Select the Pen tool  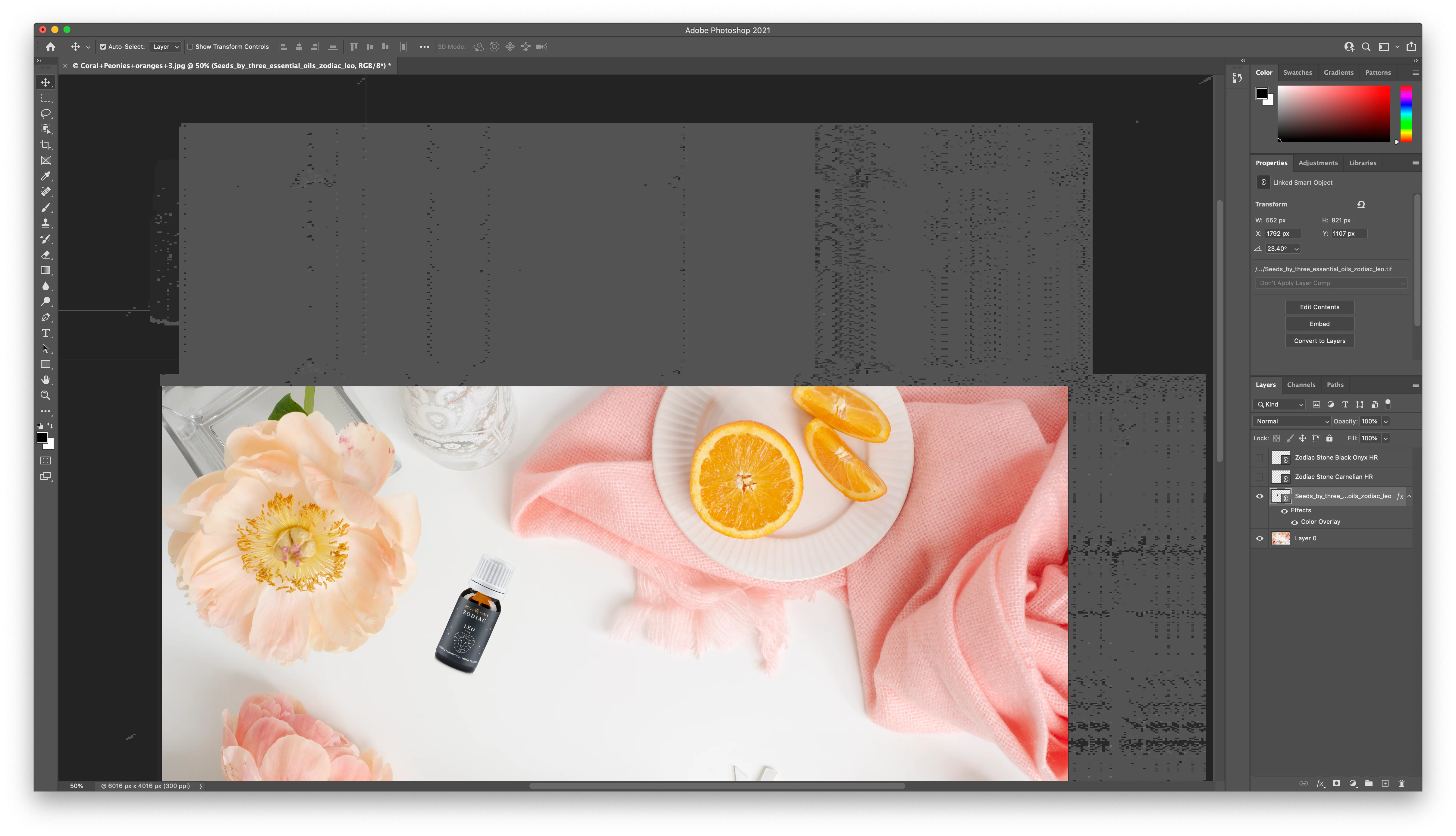click(46, 318)
